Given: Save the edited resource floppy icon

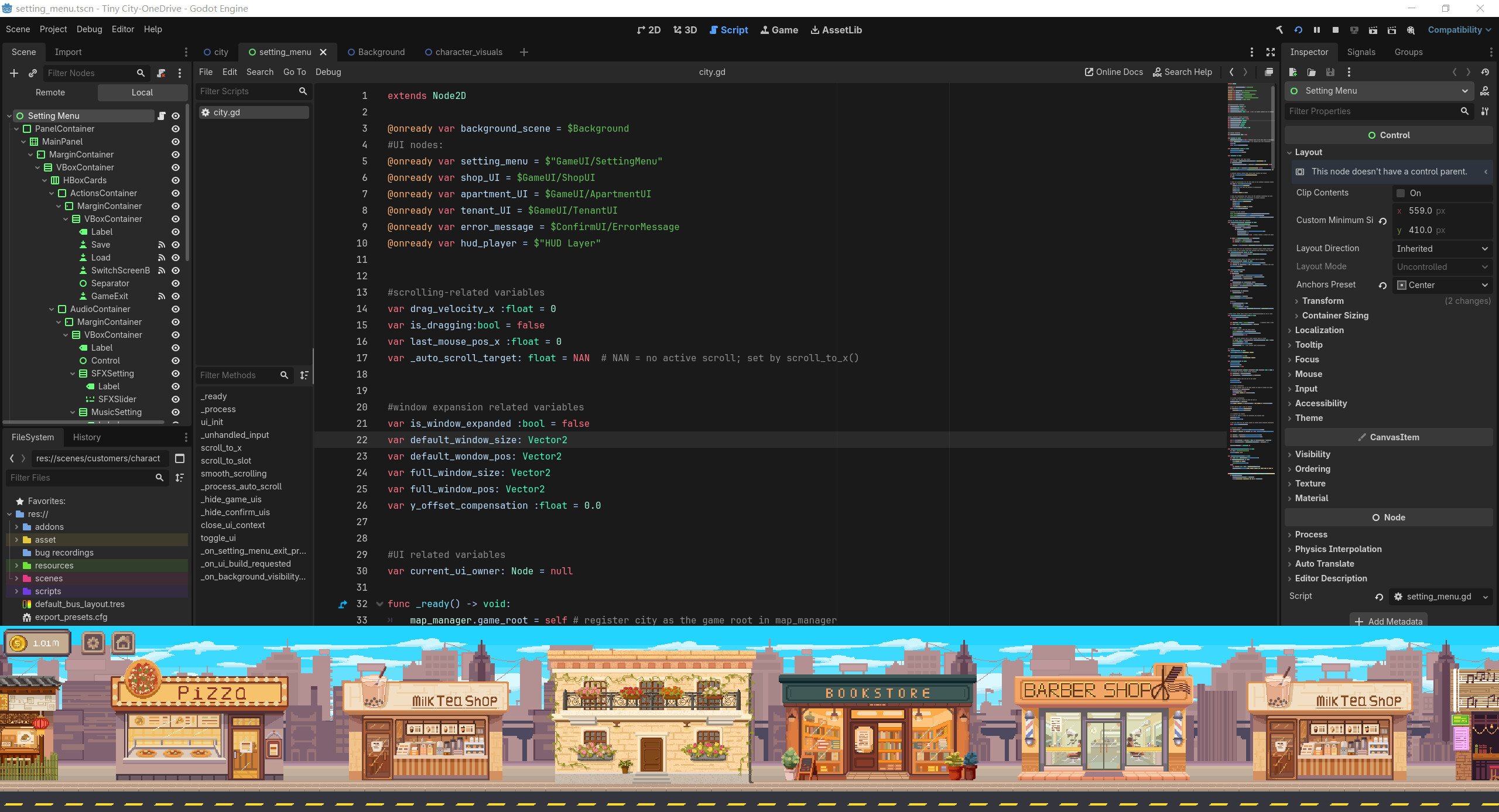Looking at the screenshot, I should tap(1330, 72).
